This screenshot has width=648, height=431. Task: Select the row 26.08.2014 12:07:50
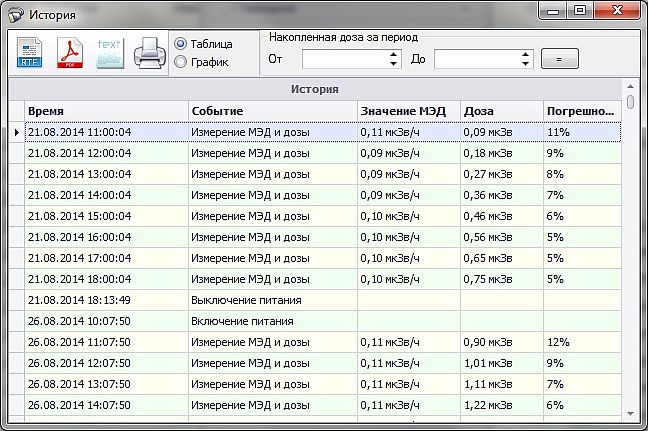[323, 363]
